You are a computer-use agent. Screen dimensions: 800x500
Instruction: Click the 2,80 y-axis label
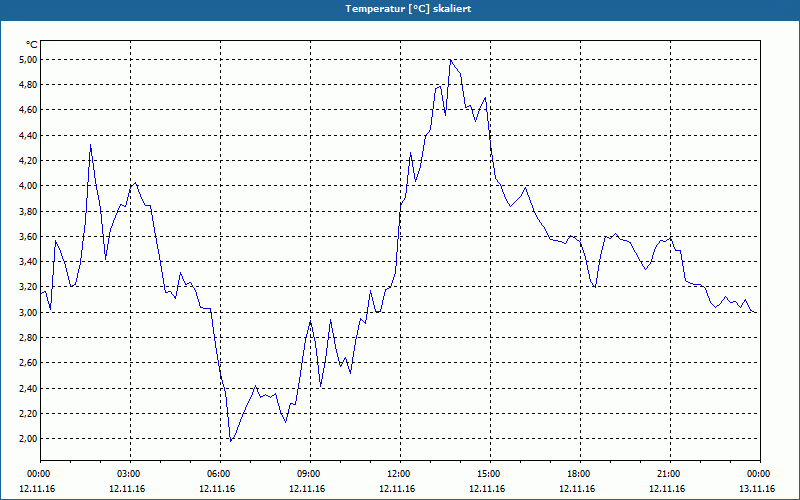point(29,338)
